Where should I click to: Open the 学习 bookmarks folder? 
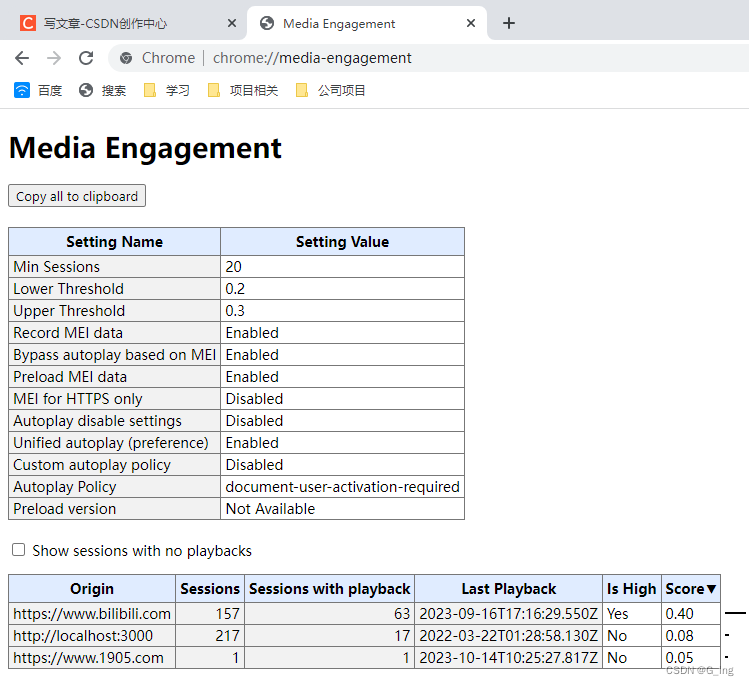166,90
